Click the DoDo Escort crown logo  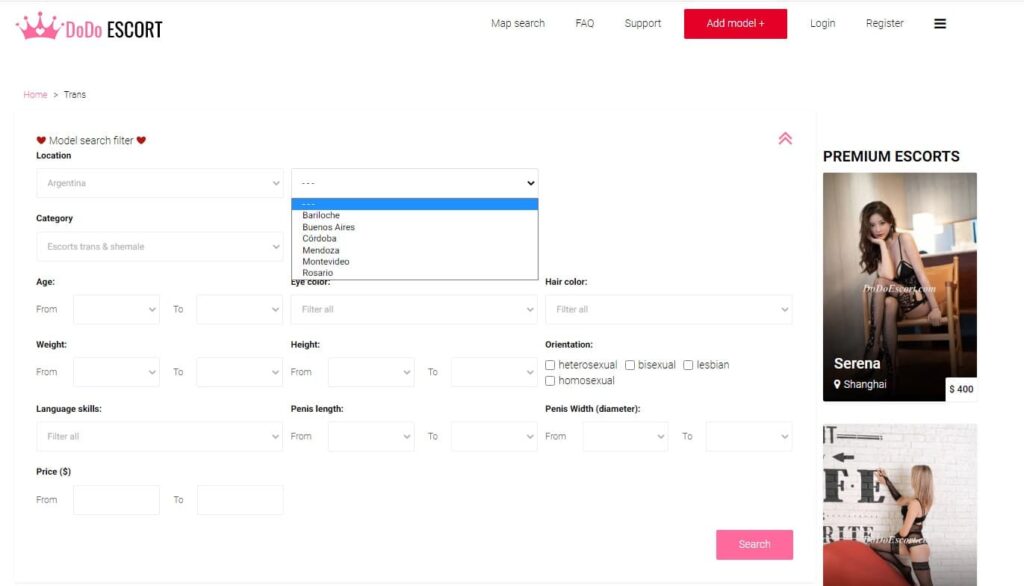click(39, 26)
